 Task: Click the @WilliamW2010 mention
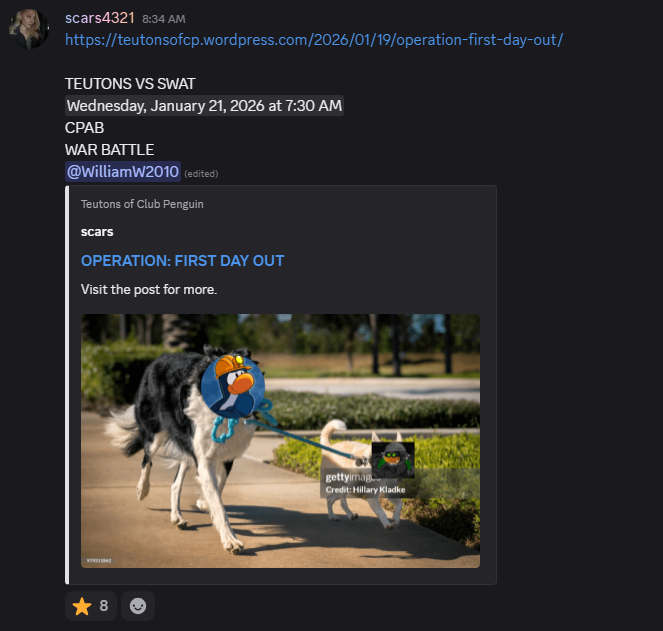[x=123, y=171]
